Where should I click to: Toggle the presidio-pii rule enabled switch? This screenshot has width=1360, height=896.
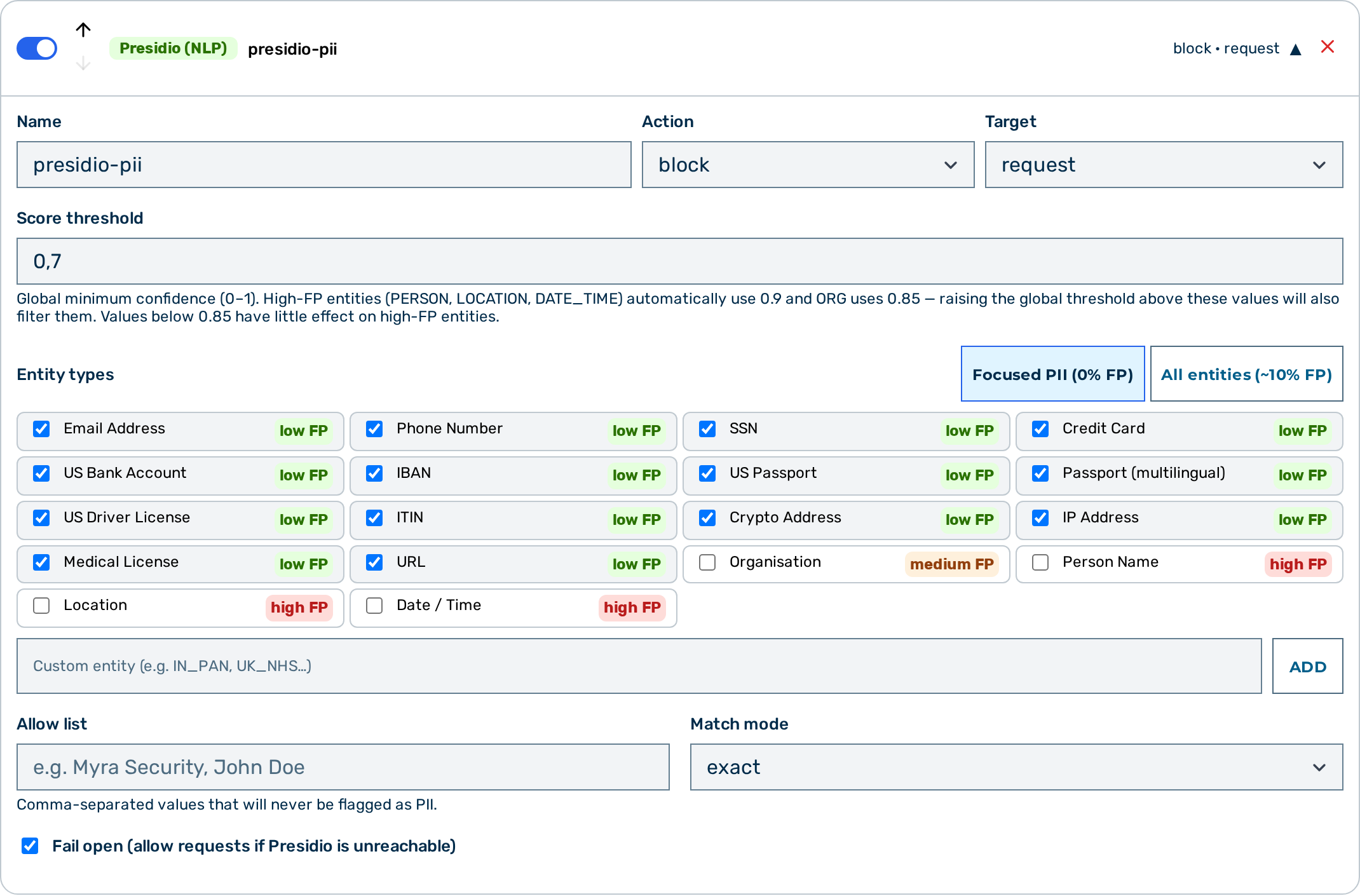point(37,48)
